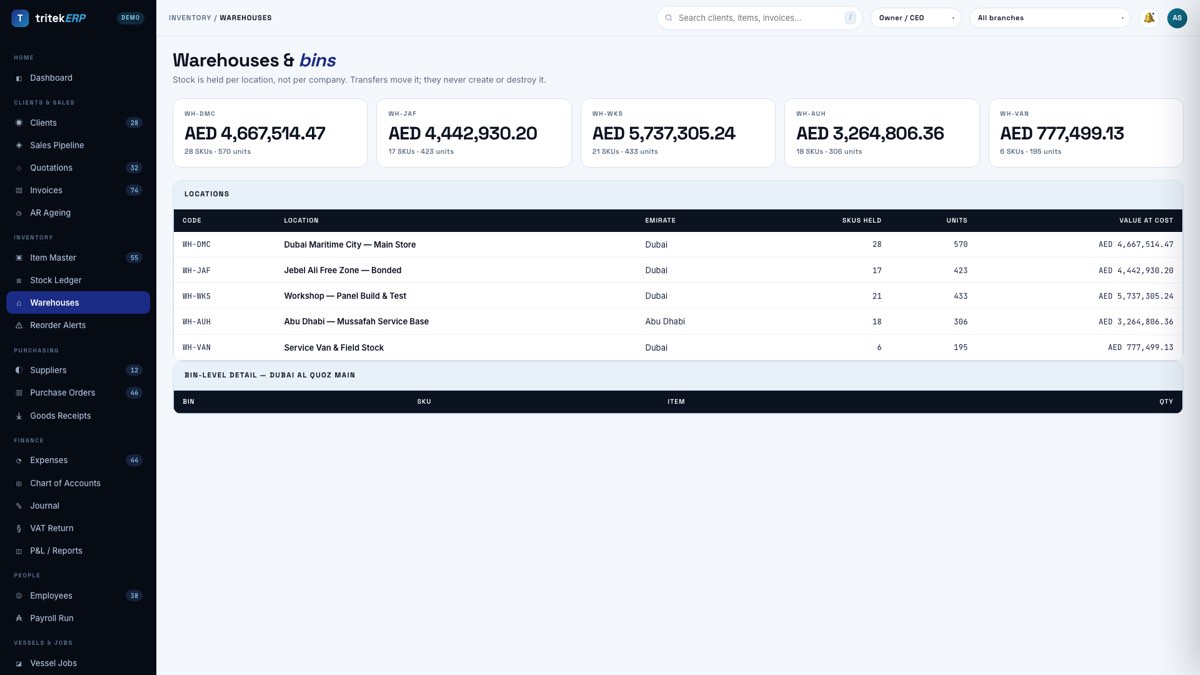Screen dimensions: 1200x675
Task: Click the Expenses sidebar icon
Action: coord(19,460)
